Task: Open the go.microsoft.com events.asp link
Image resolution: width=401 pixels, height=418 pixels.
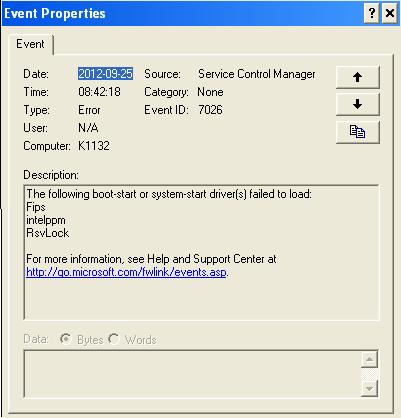Action: pyautogui.click(x=126, y=272)
